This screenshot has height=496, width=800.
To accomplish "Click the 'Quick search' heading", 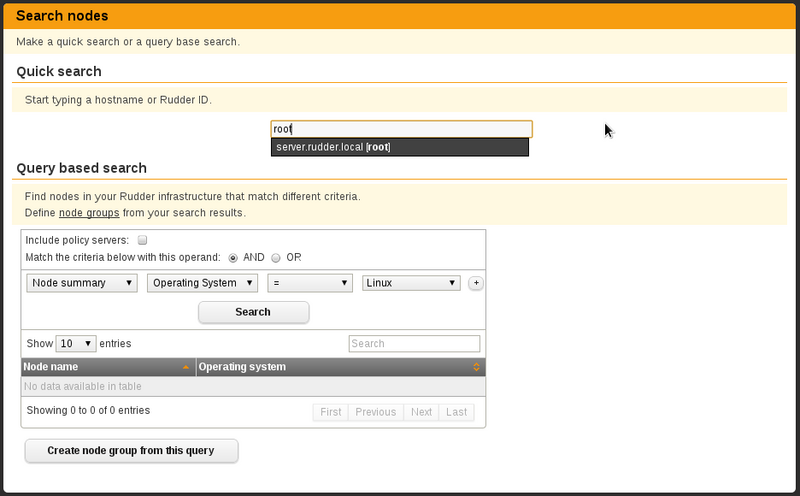I will point(59,71).
